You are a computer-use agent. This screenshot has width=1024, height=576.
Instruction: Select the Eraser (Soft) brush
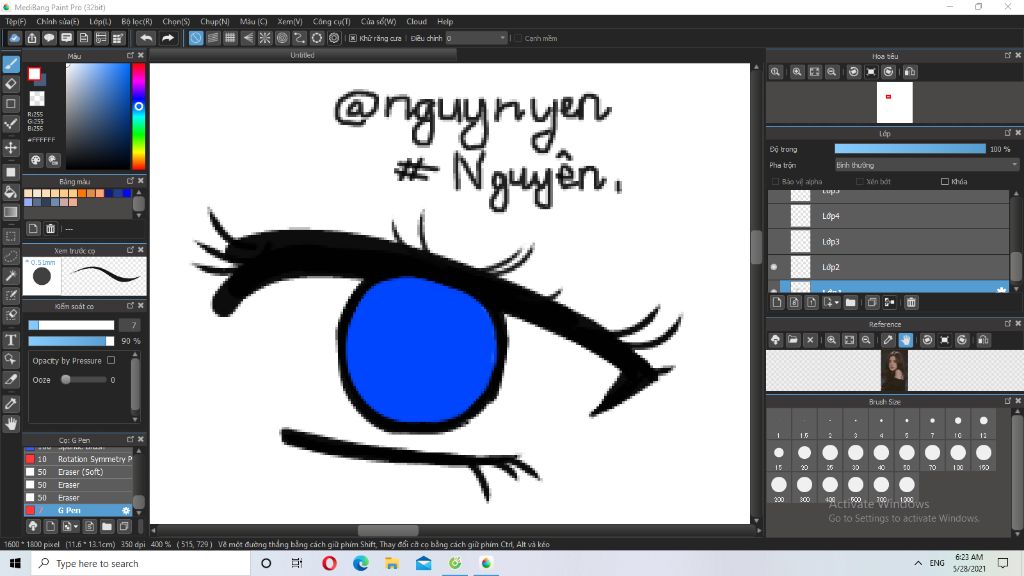pyautogui.click(x=78, y=472)
